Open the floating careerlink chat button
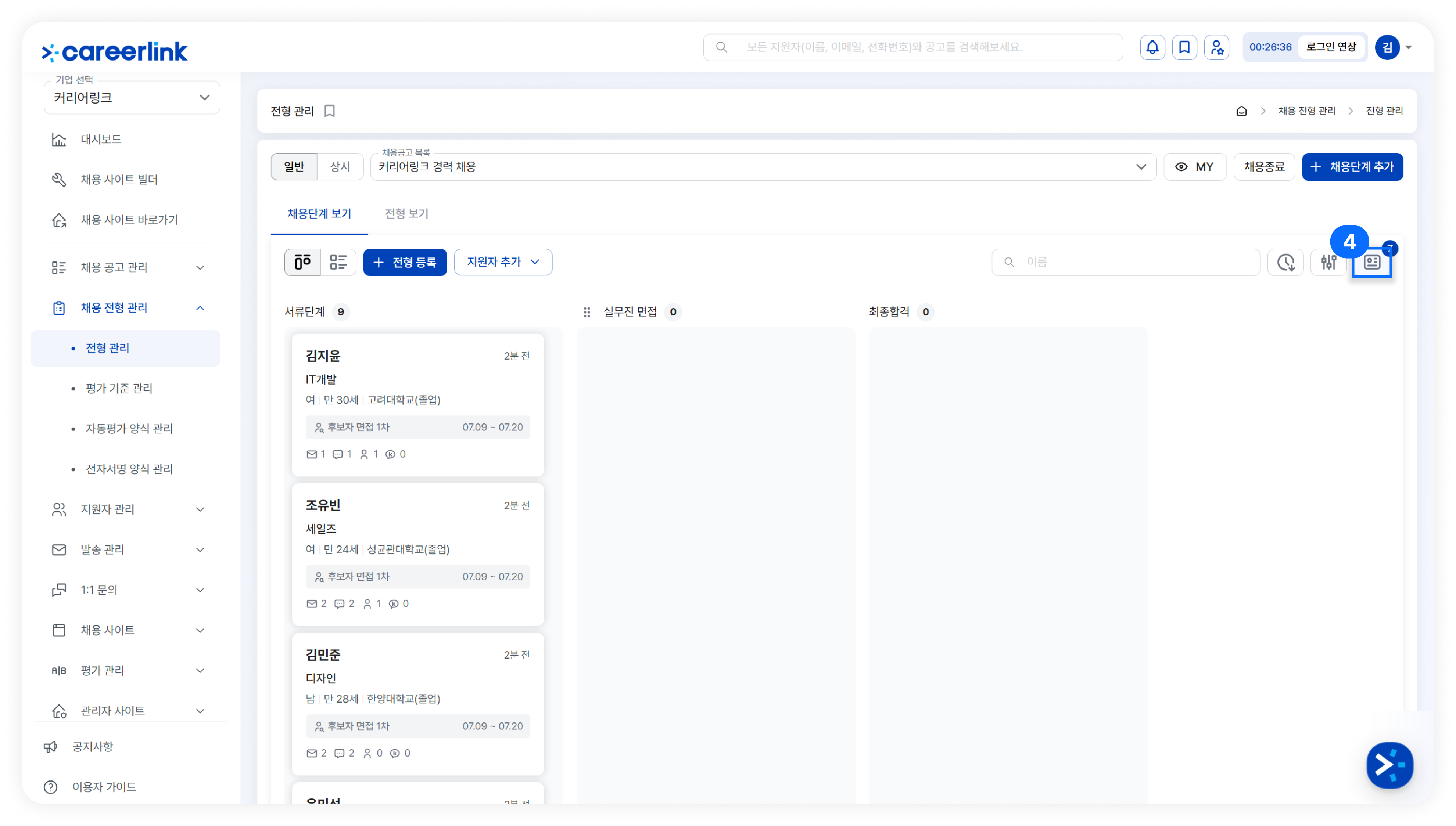This screenshot has height=826, width=1456. 1389,765
